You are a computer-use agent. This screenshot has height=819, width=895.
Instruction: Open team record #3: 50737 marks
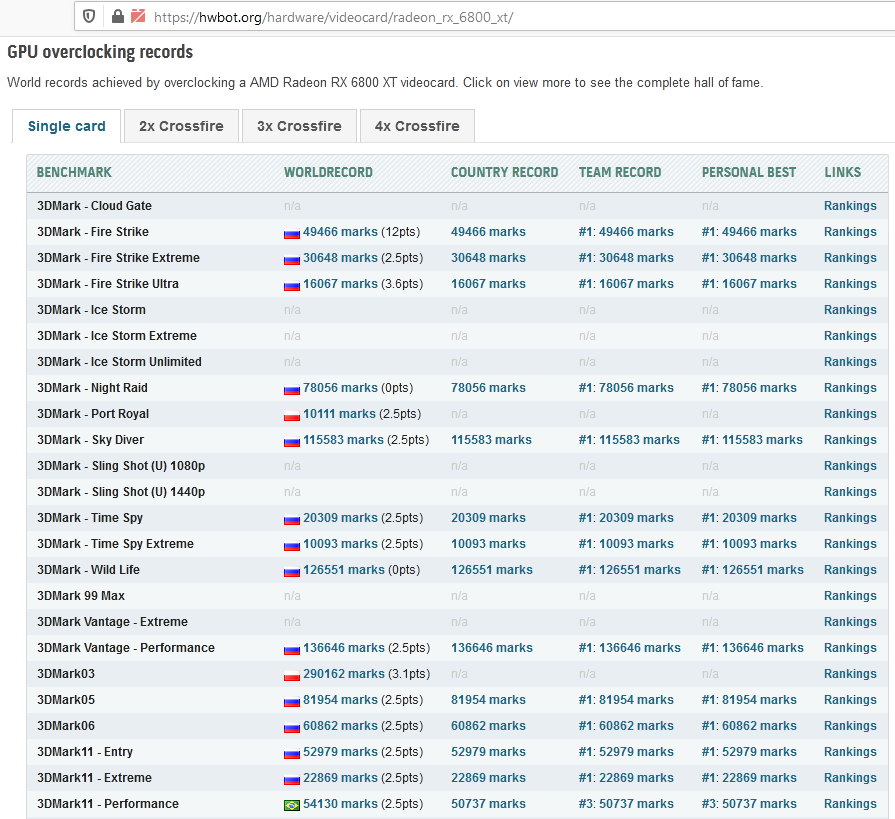pos(626,804)
